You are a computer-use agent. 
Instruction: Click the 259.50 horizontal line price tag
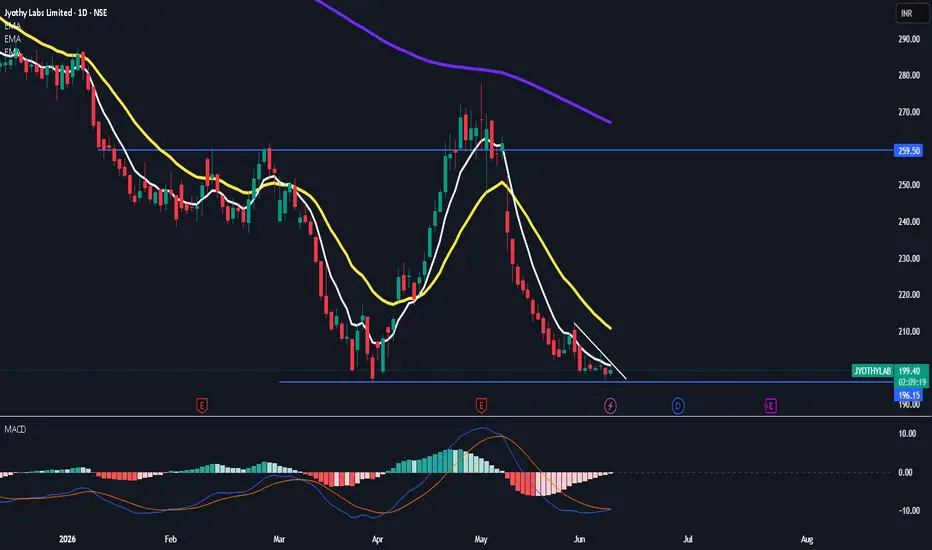pos(908,151)
